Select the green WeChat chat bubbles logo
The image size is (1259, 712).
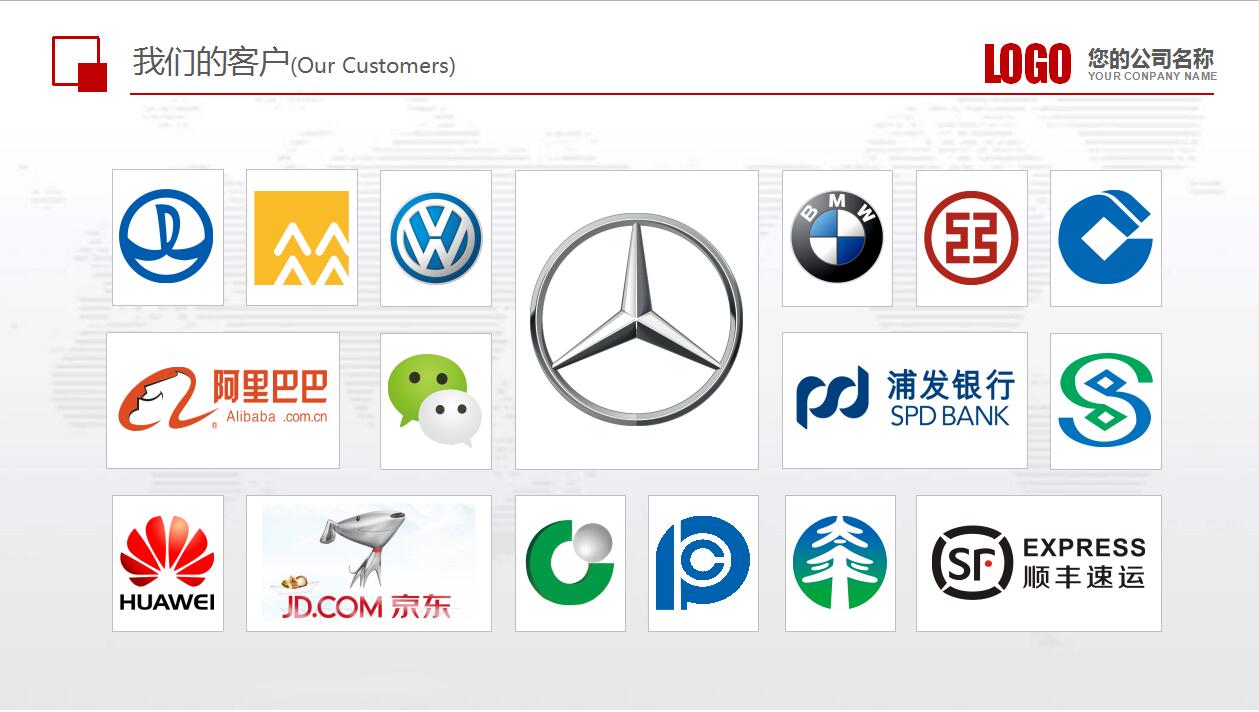[435, 401]
